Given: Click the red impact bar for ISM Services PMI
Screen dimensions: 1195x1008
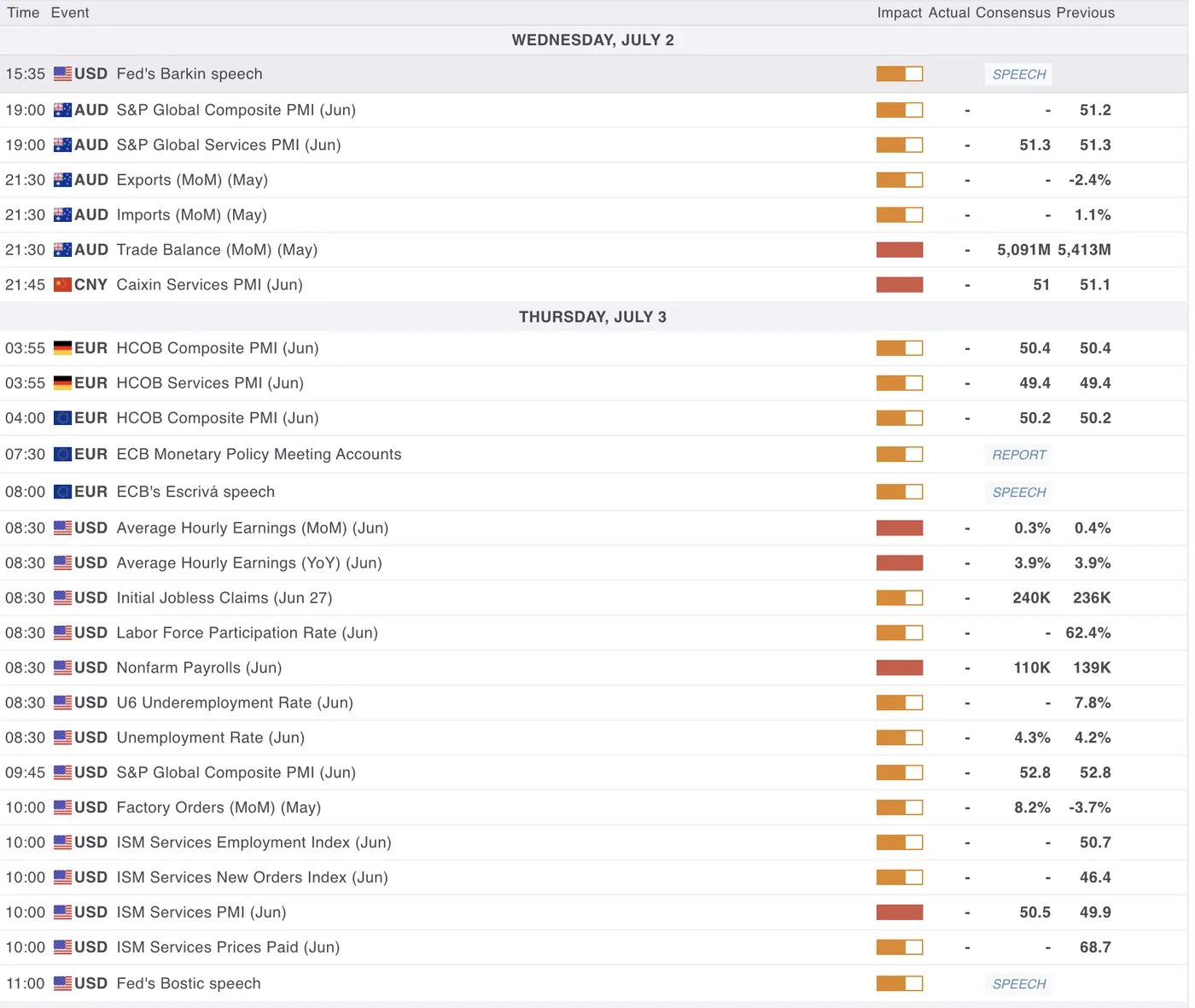Looking at the screenshot, I should click(x=900, y=912).
